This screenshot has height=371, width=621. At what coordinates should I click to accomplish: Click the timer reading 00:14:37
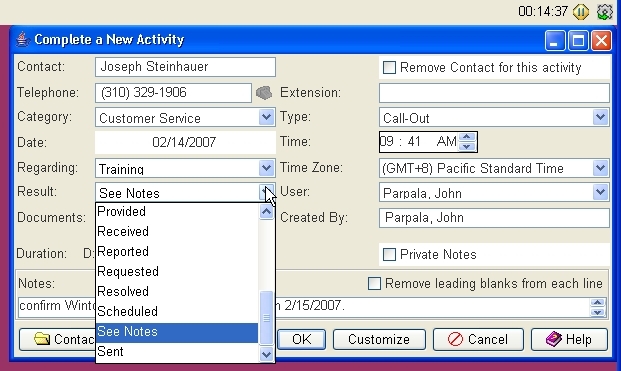(x=543, y=11)
